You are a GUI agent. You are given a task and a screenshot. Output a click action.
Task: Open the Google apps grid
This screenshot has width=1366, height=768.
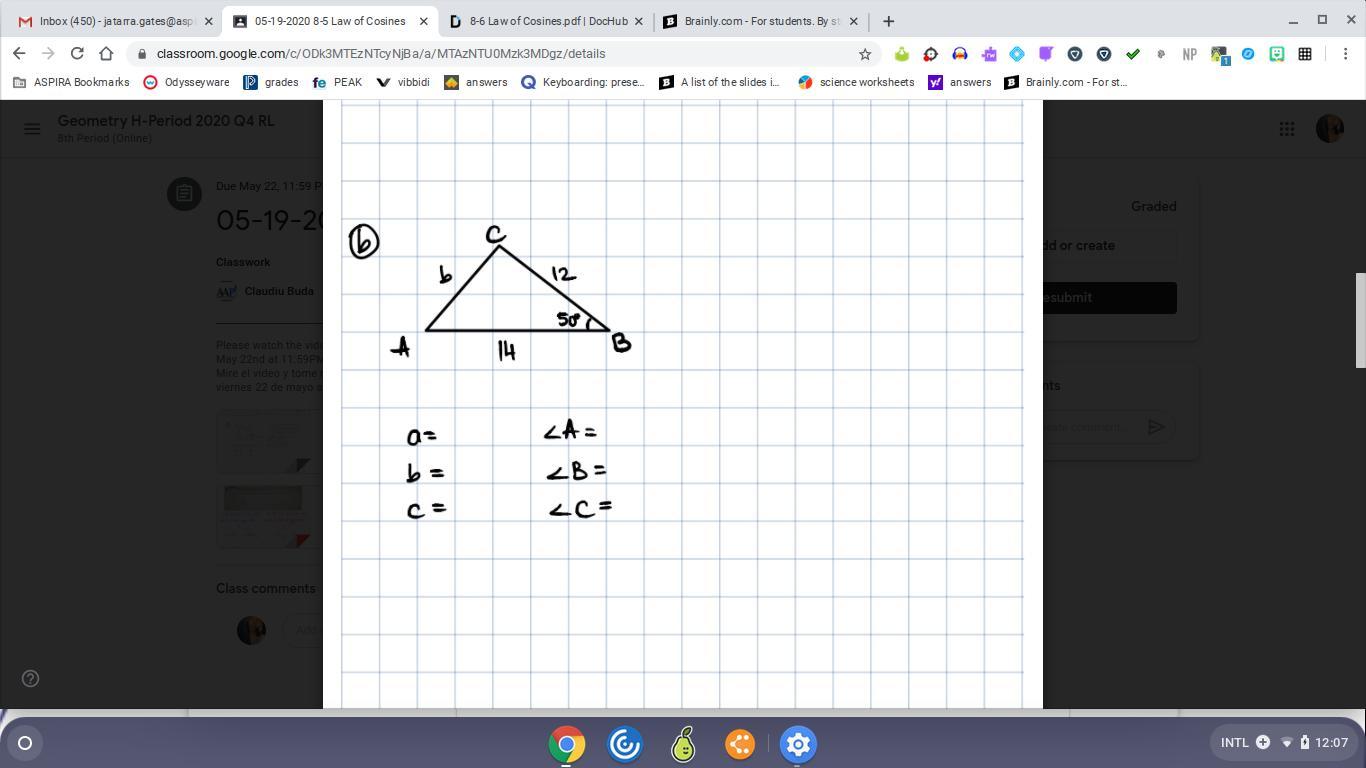coord(1287,128)
